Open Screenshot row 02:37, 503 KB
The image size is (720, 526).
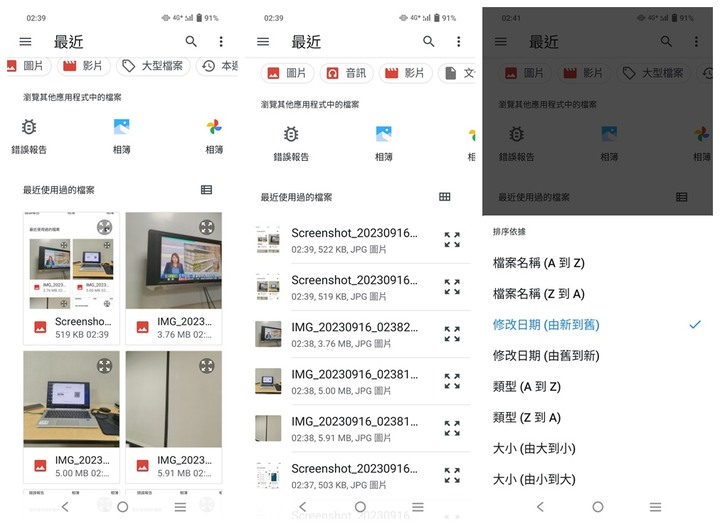tap(363, 476)
